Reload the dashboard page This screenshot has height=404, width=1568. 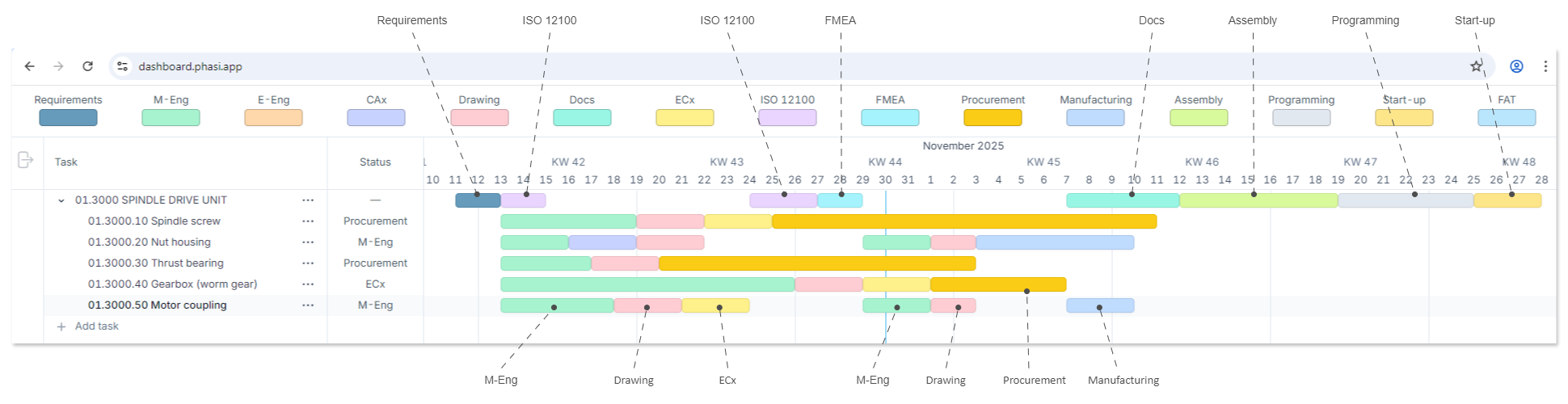point(87,66)
